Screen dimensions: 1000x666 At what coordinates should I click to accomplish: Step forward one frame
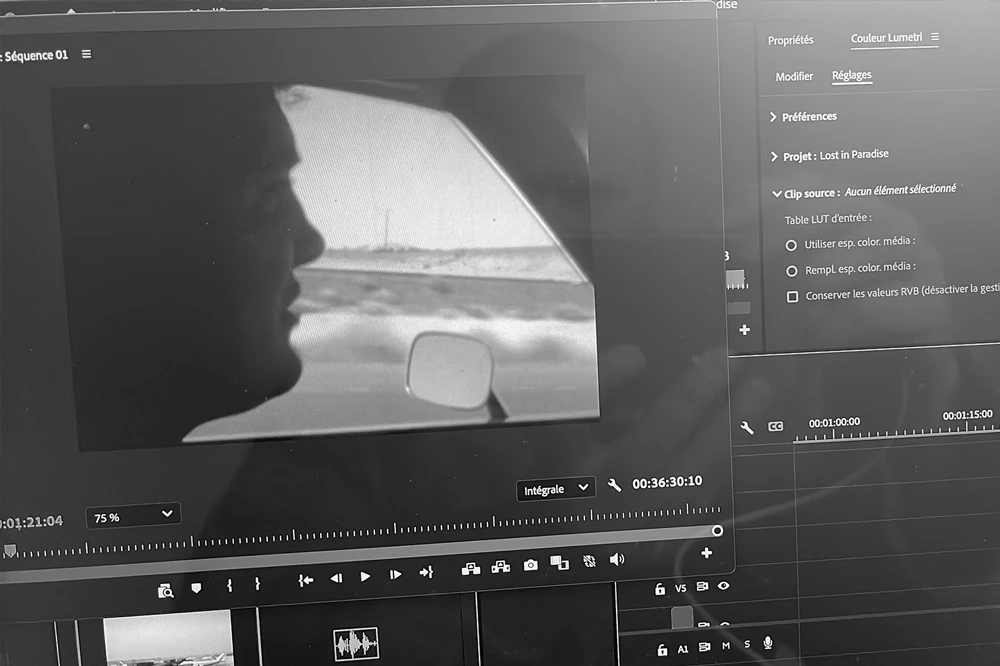pos(395,575)
